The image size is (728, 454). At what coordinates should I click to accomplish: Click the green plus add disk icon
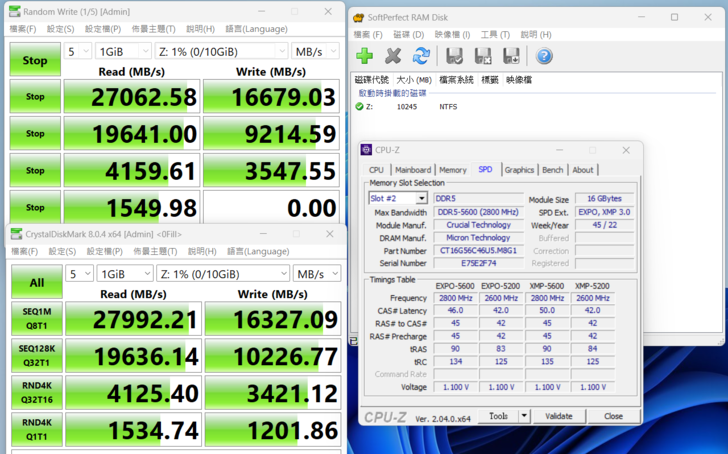pyautogui.click(x=365, y=57)
